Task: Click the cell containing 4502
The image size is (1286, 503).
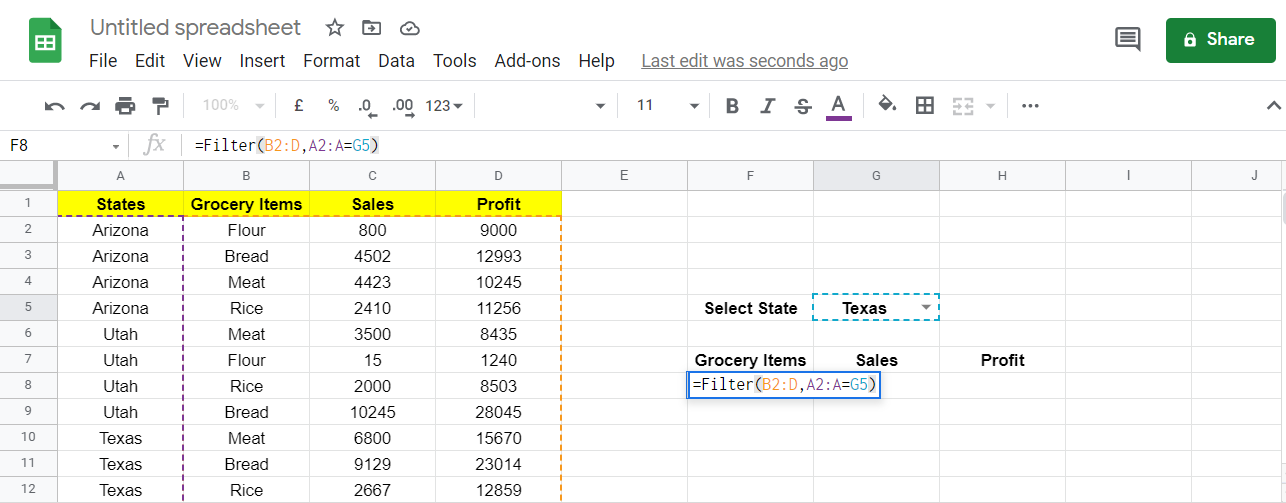Action: click(372, 256)
